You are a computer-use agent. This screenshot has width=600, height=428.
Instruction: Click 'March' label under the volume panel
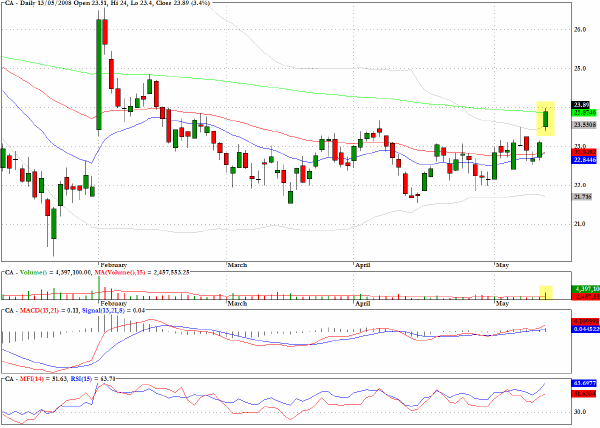(x=237, y=303)
